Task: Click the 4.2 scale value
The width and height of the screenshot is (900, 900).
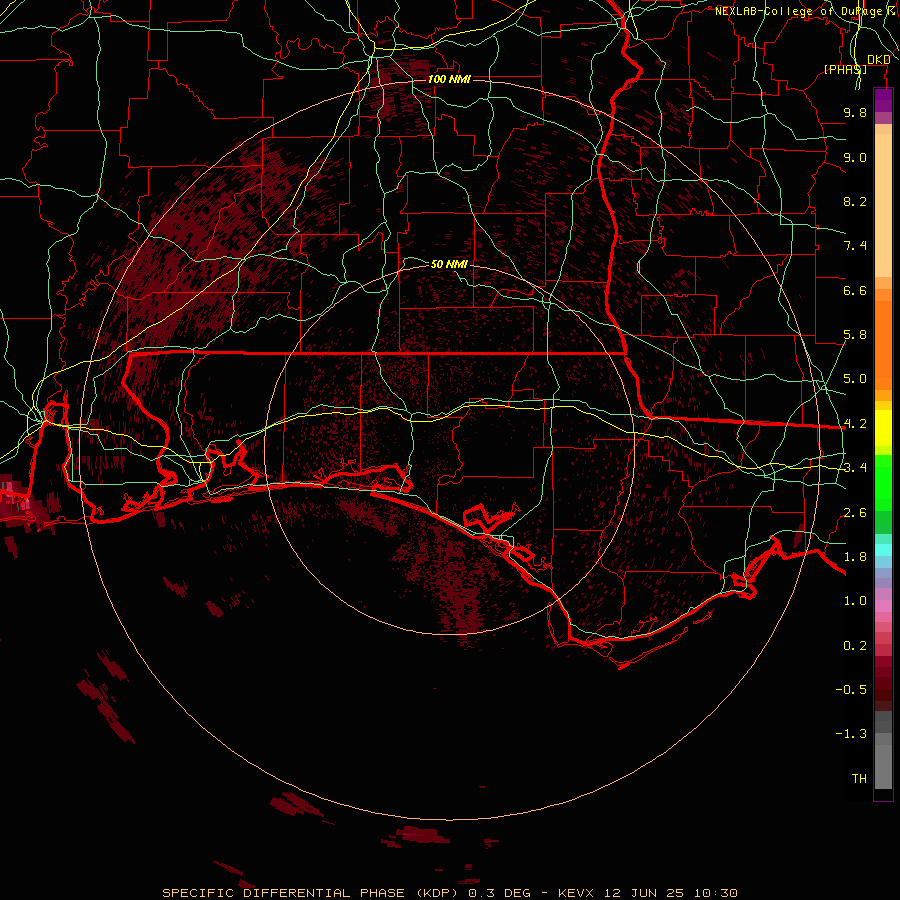Action: 855,424
